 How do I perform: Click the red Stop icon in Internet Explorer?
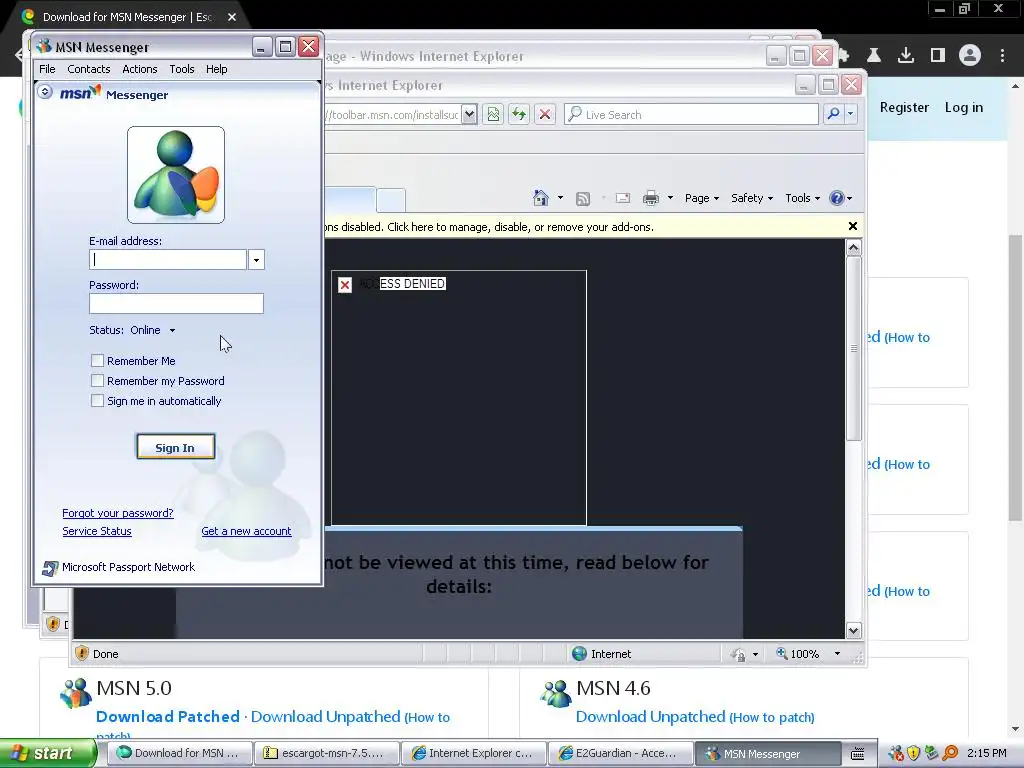[x=545, y=115]
